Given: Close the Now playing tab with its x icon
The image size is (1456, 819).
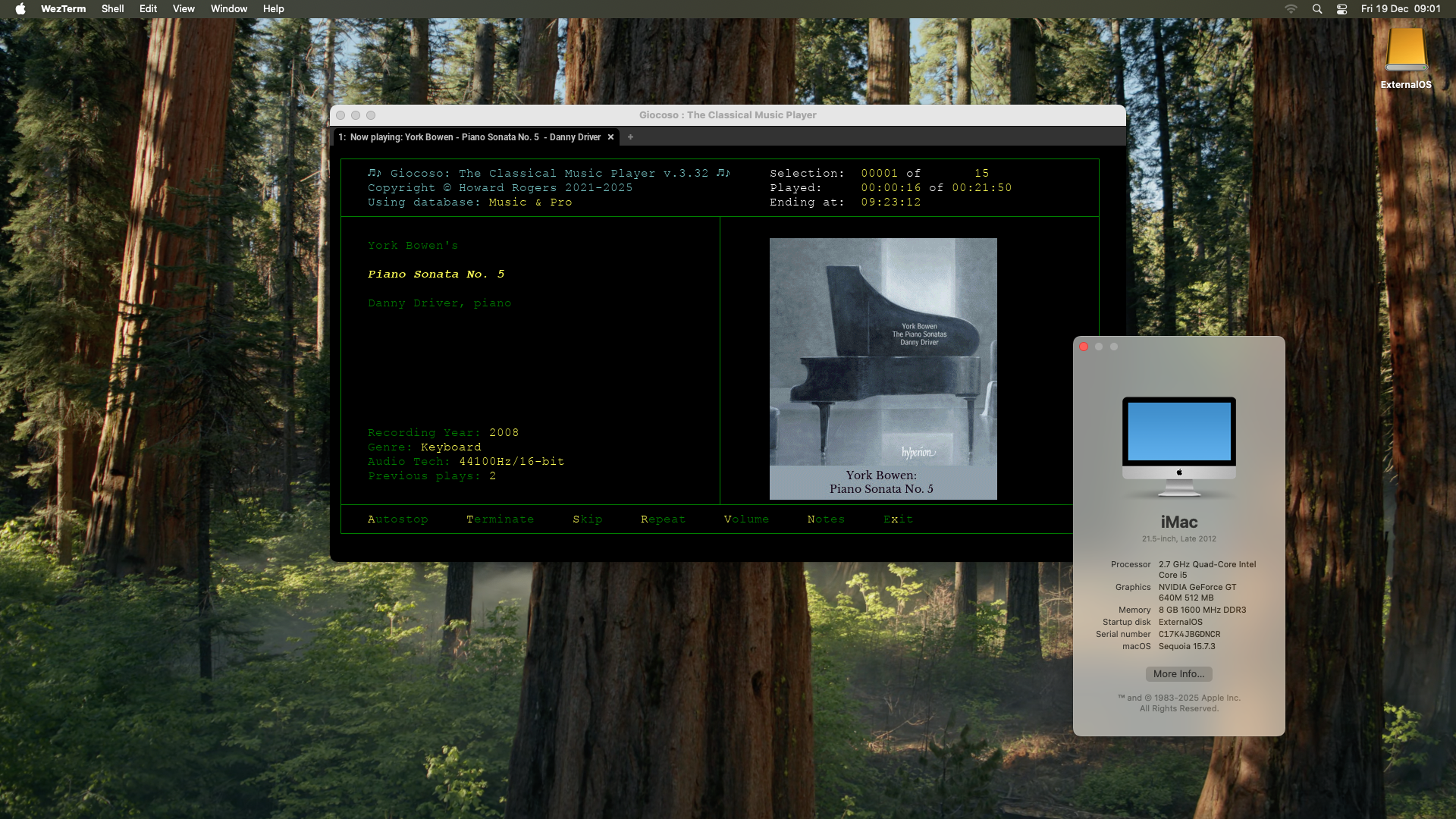Looking at the screenshot, I should click(610, 137).
